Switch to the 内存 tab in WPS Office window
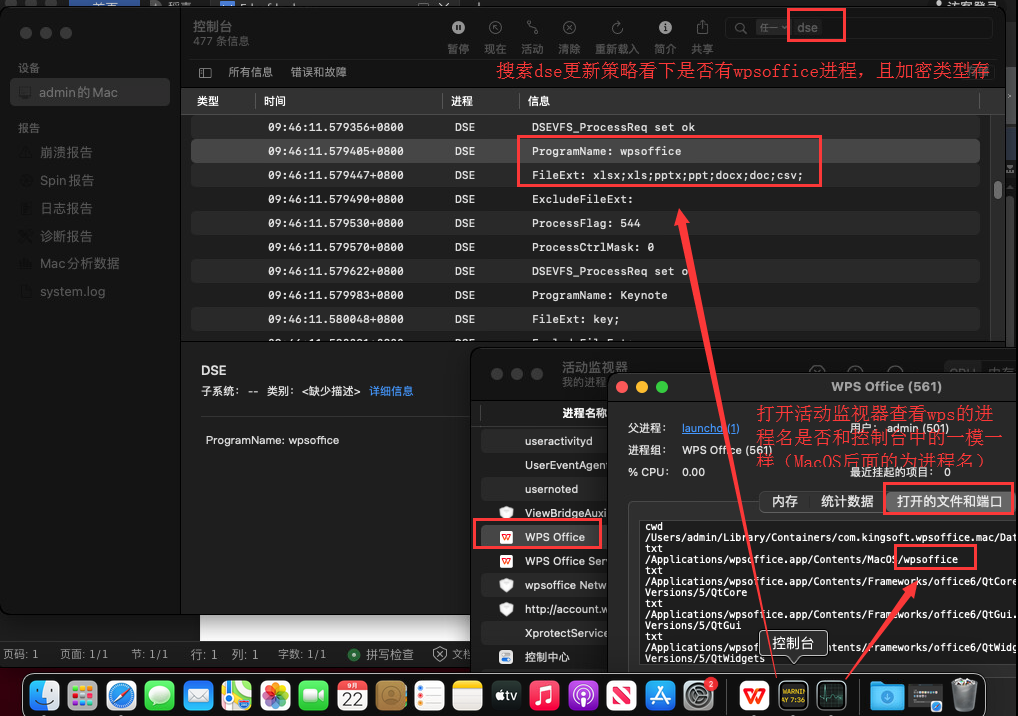The image size is (1018, 716). [x=784, y=501]
